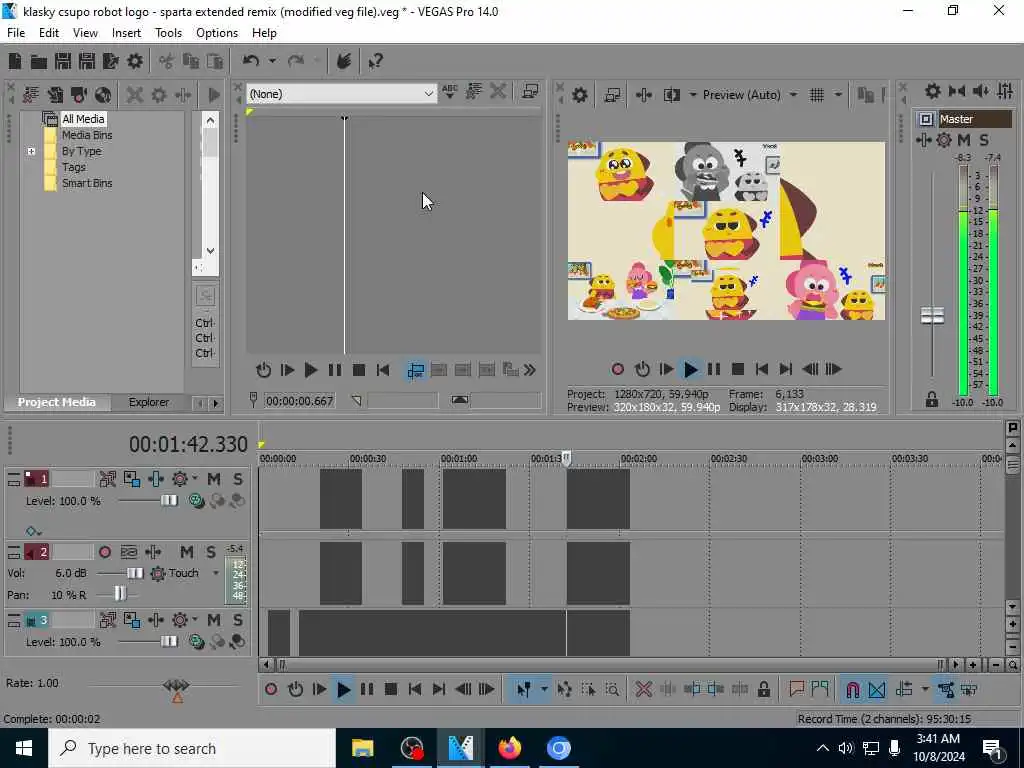The image size is (1024, 768).
Task: Solo audio track 2
Action: tap(211, 552)
